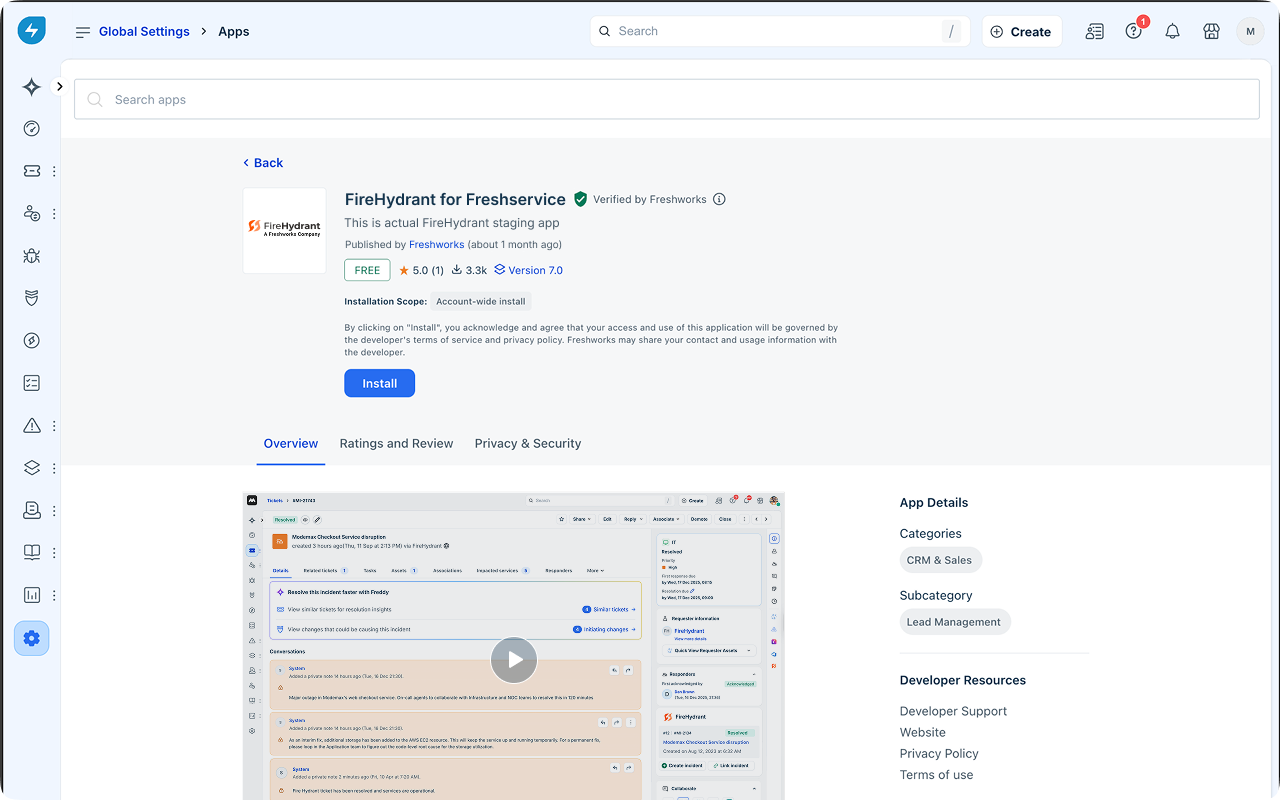Click the Install button
1280x800 pixels.
click(380, 383)
